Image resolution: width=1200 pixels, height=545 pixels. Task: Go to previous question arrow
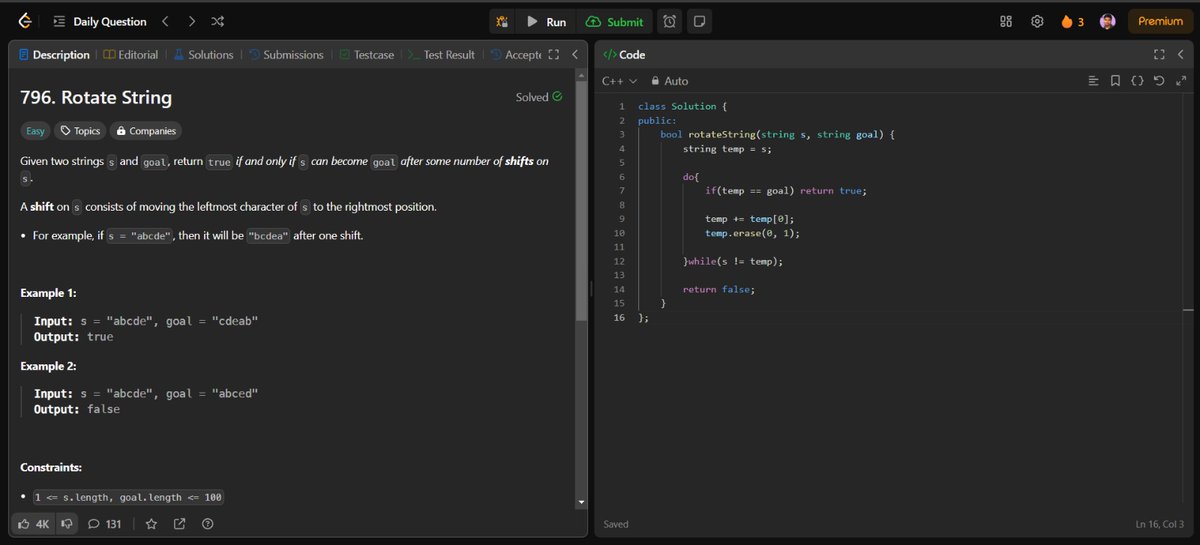point(166,21)
